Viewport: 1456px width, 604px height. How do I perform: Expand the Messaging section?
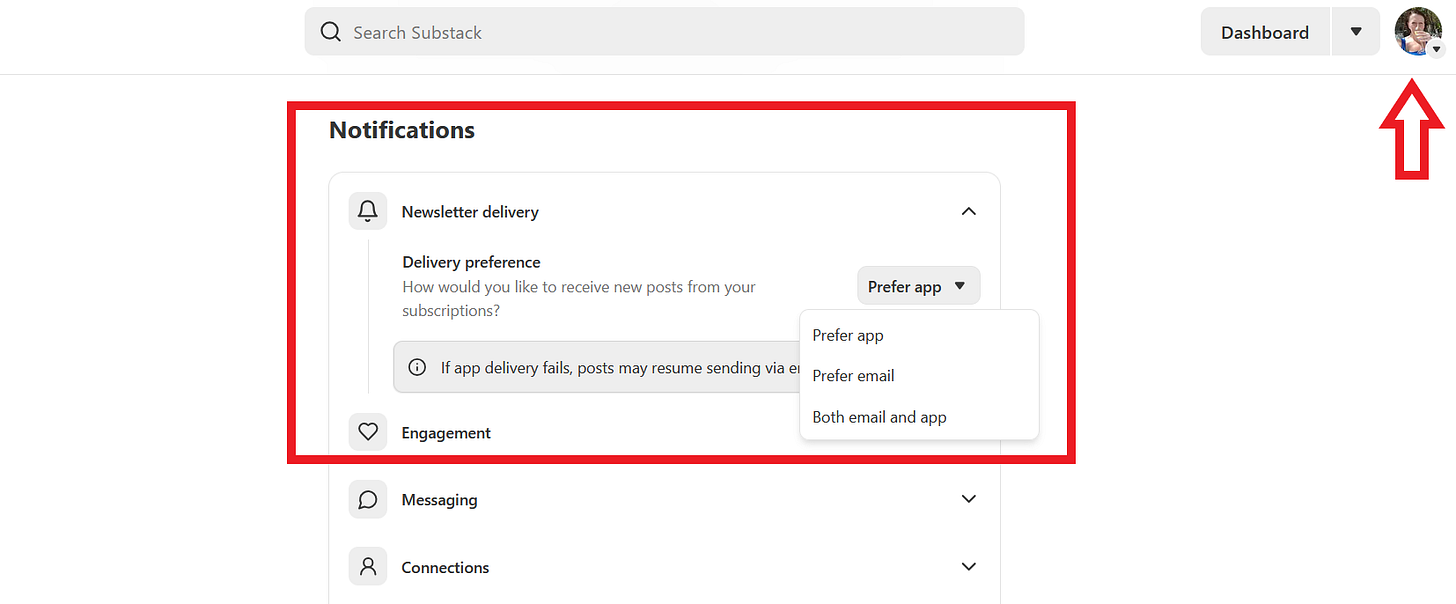coord(968,498)
